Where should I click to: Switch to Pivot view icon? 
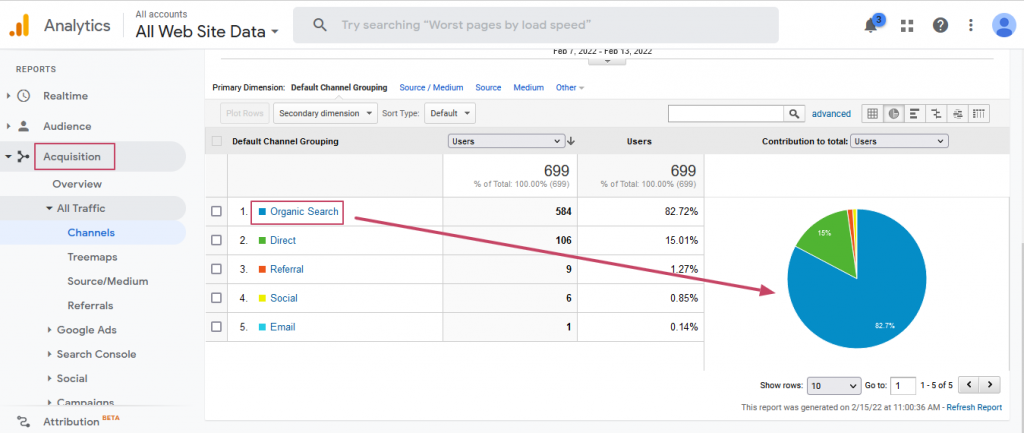[978, 114]
